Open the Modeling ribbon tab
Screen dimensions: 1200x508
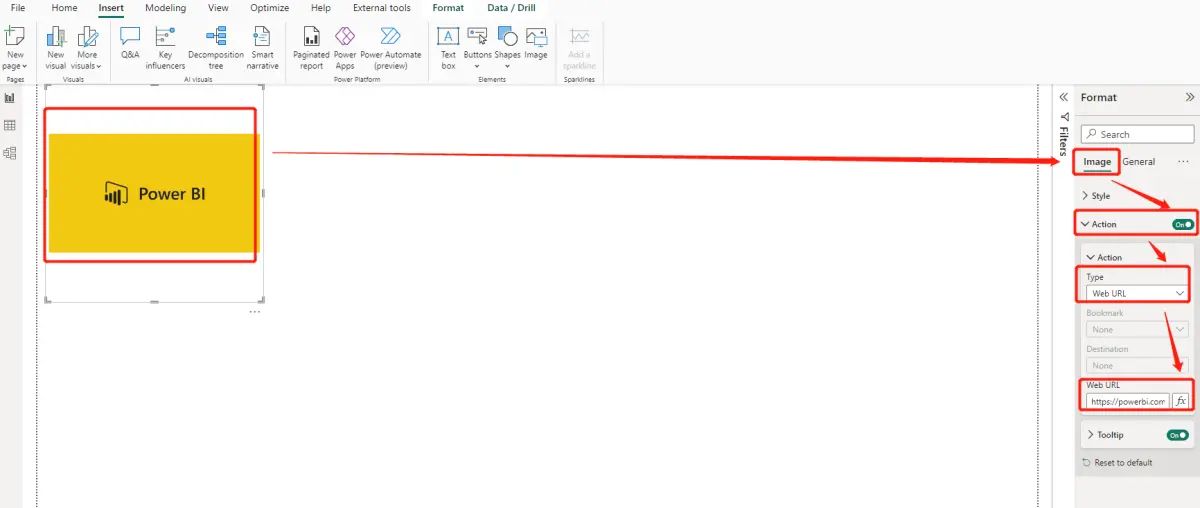pos(165,8)
